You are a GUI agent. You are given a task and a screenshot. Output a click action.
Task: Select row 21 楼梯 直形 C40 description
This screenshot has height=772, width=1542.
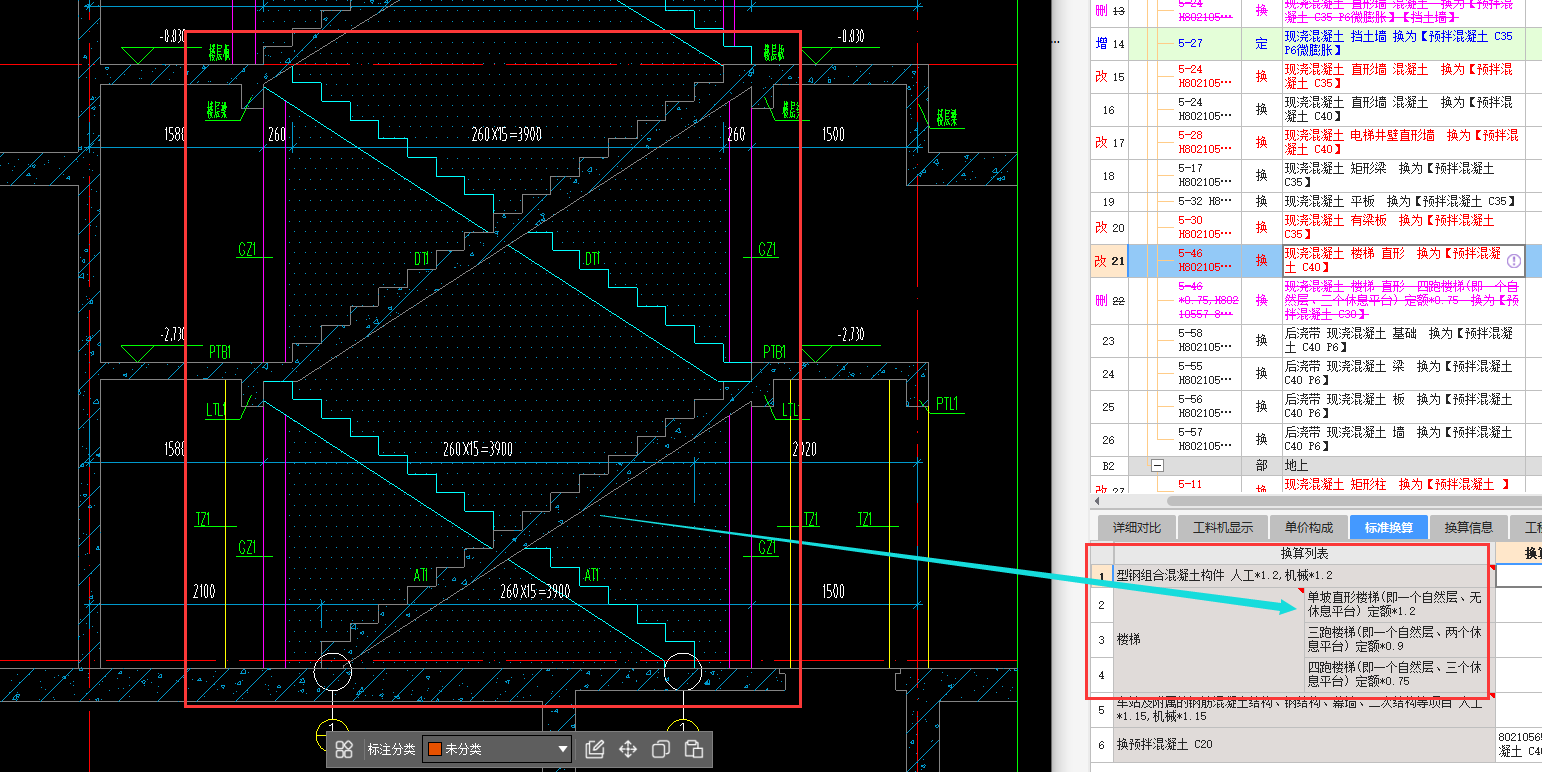[1403, 260]
